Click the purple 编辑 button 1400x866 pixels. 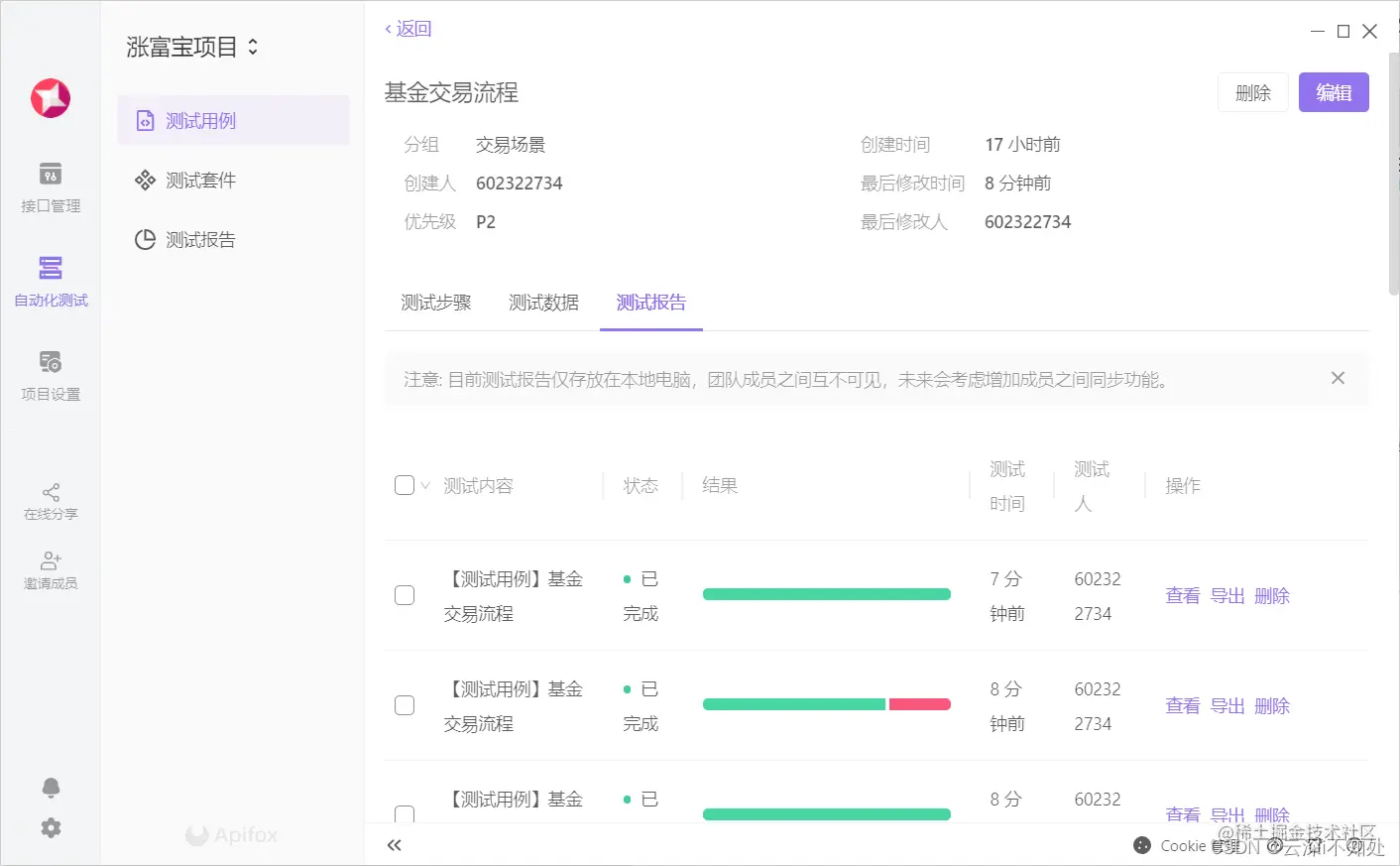click(1334, 92)
